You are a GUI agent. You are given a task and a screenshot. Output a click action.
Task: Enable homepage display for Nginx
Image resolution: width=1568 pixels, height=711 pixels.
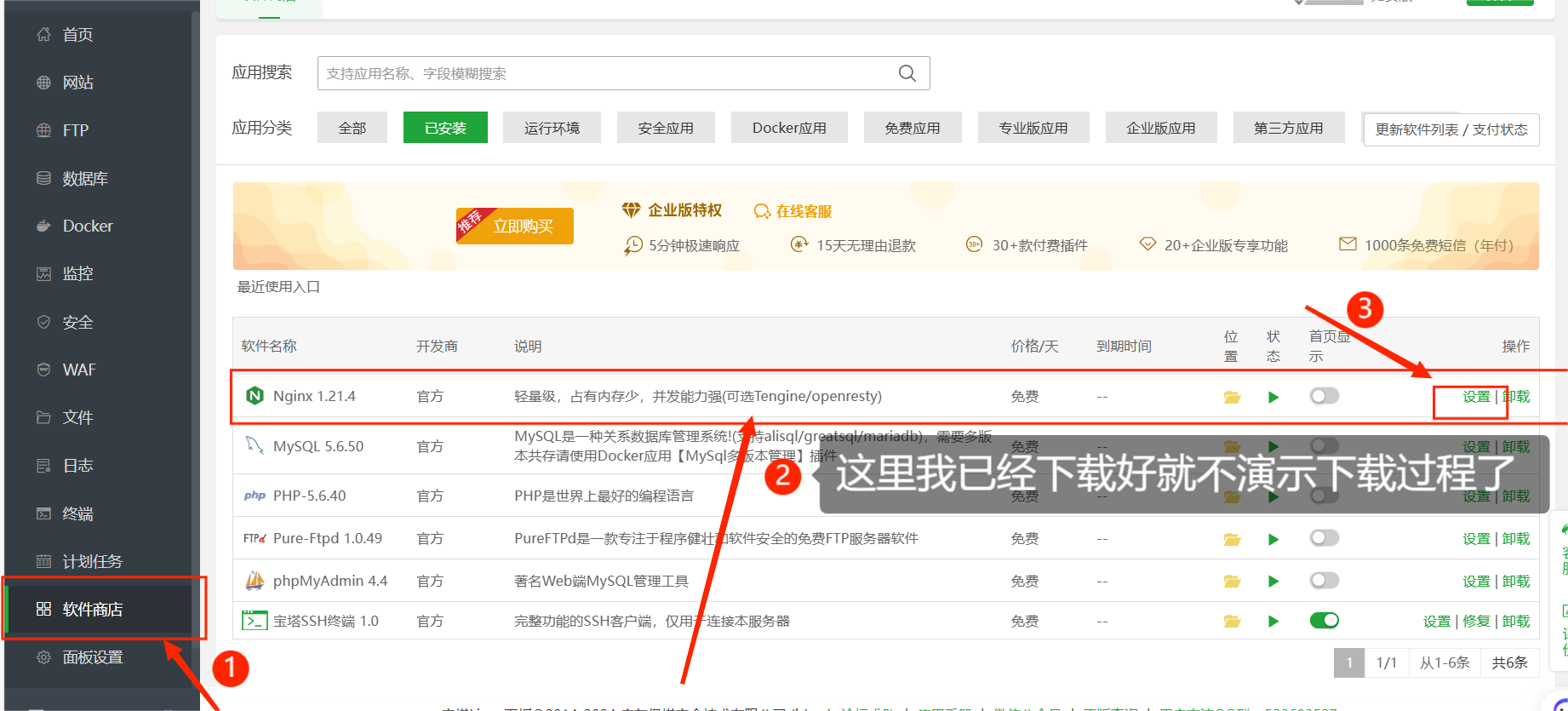[1325, 396]
